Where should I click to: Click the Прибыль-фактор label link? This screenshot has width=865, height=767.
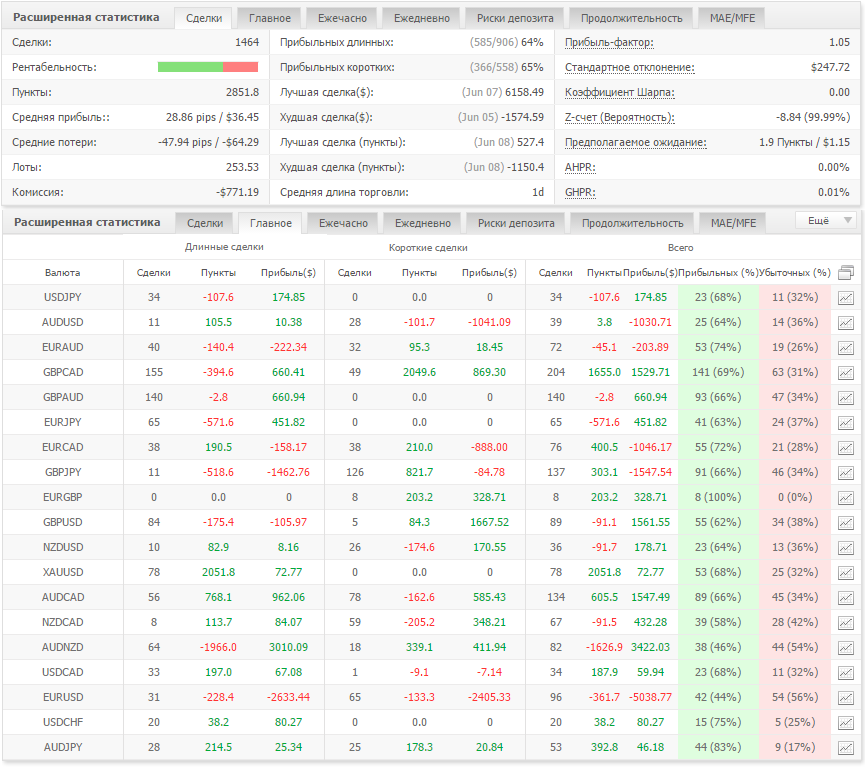pos(609,42)
